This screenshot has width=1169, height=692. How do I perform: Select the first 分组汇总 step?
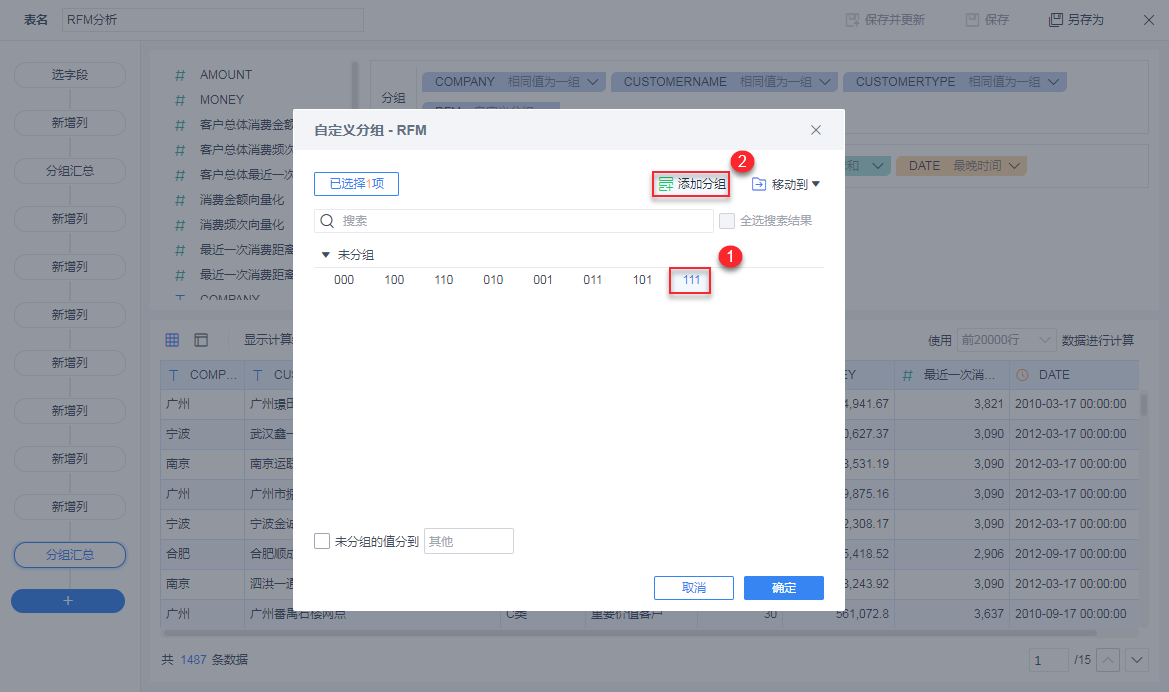[70, 171]
